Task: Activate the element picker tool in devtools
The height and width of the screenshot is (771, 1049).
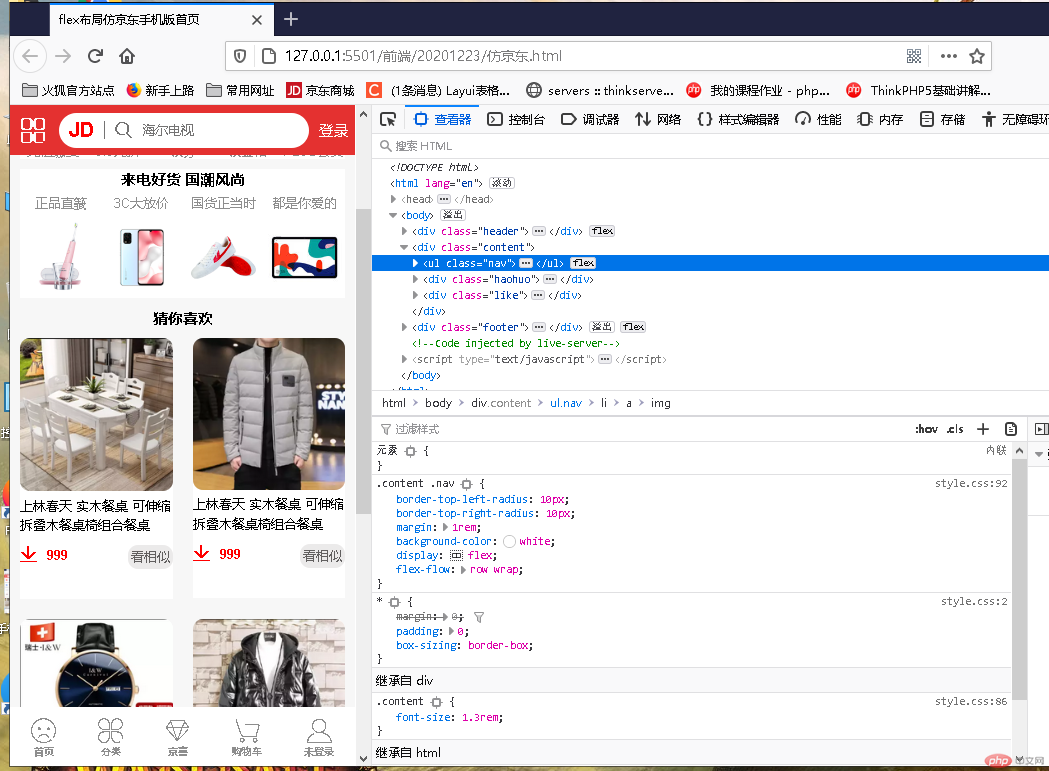Action: coord(388,119)
